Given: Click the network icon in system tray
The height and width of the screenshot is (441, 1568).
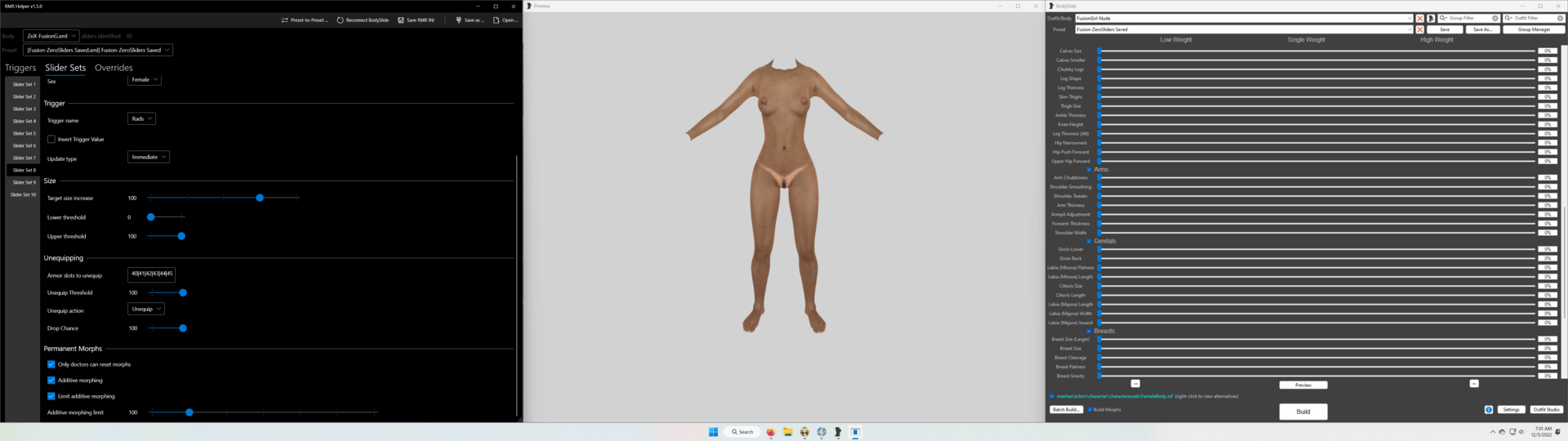Looking at the screenshot, I should click(1512, 432).
